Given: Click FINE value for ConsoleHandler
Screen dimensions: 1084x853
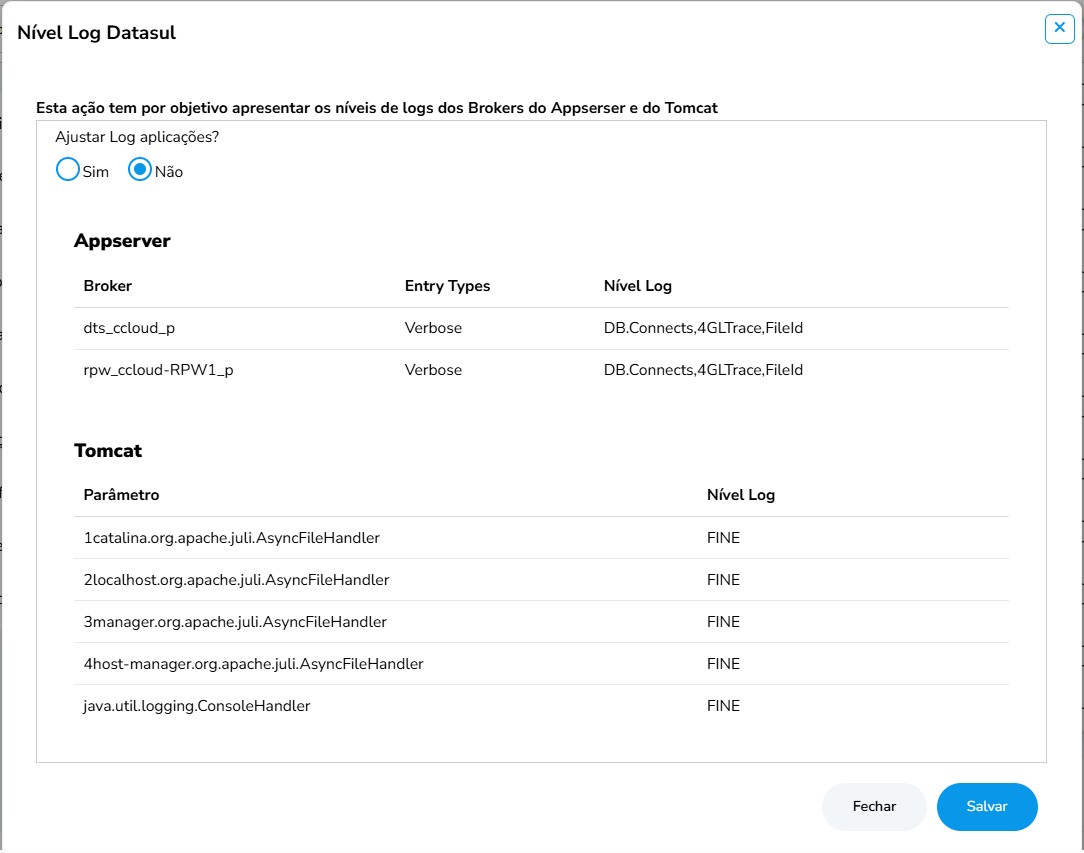Looking at the screenshot, I should [x=723, y=706].
